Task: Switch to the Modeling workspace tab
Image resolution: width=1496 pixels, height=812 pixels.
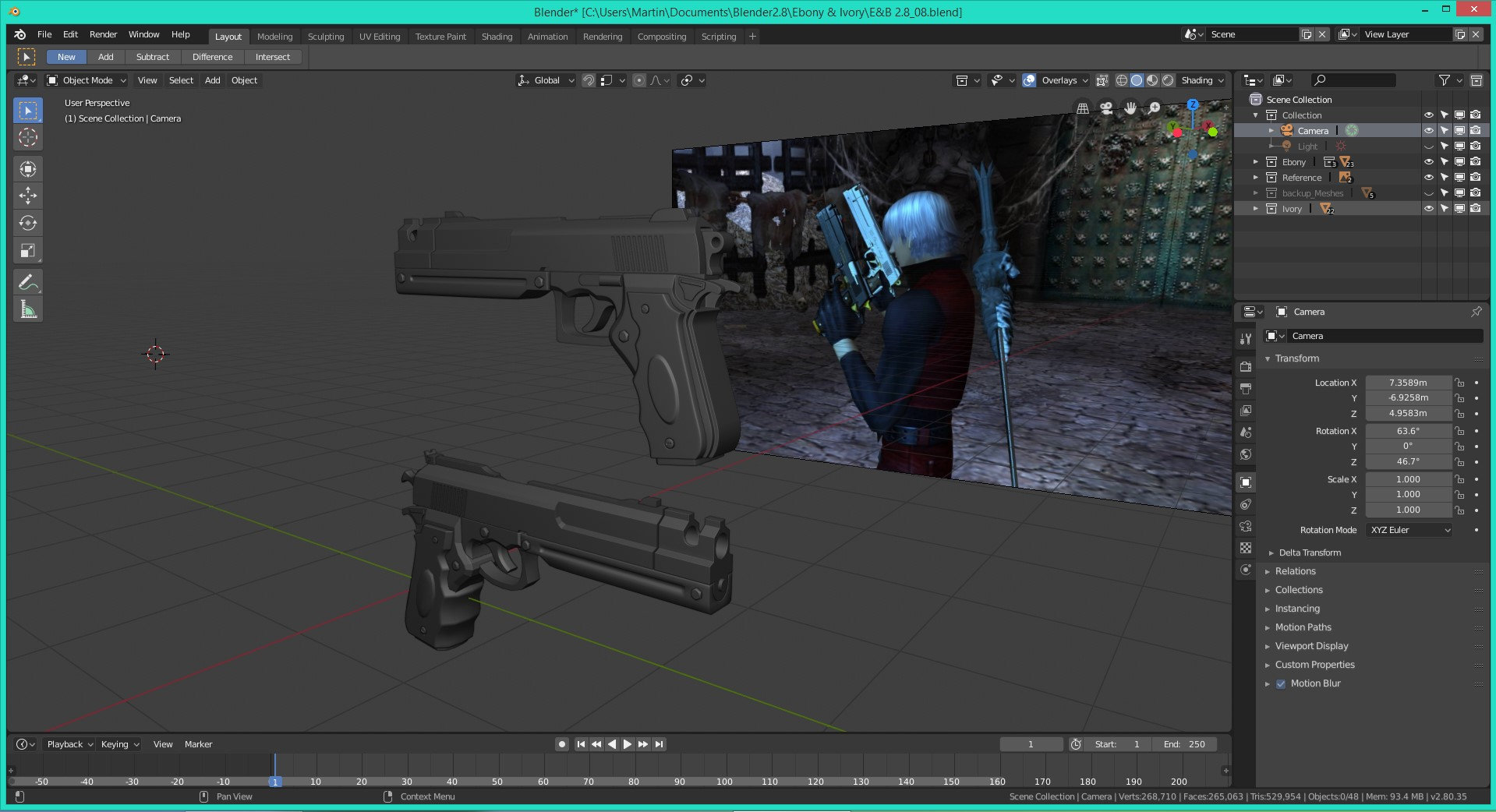Action: click(275, 37)
